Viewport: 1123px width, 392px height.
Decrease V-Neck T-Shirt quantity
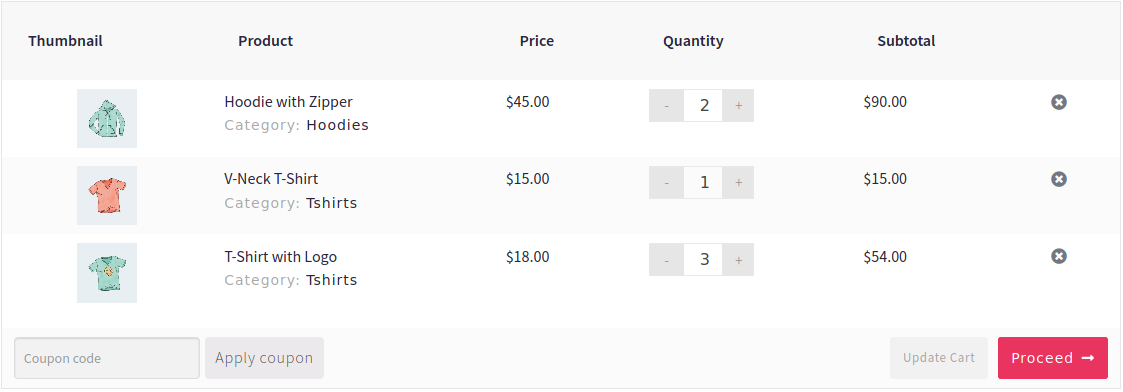tap(667, 183)
